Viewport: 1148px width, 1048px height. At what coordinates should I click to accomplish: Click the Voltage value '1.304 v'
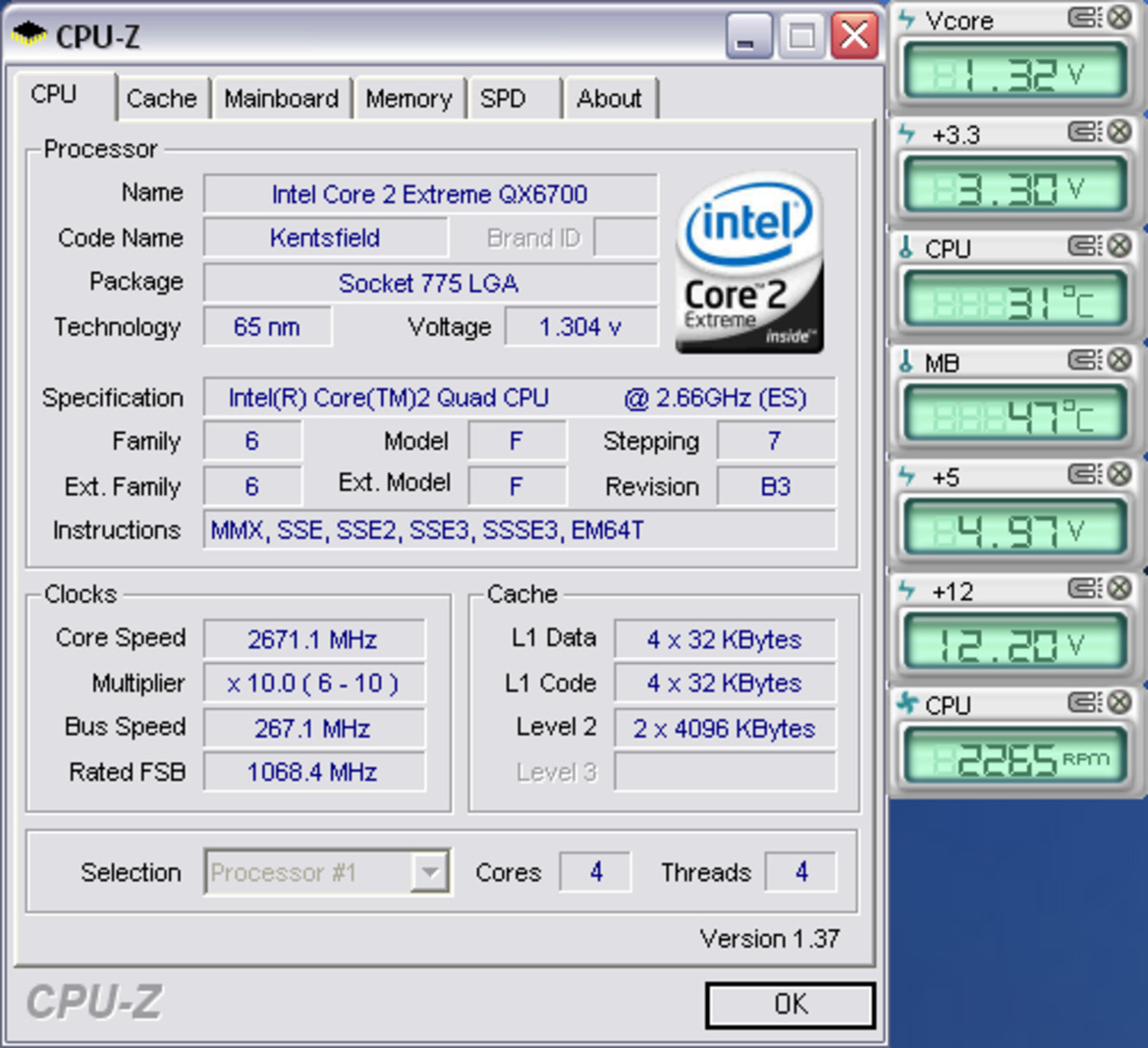(581, 327)
